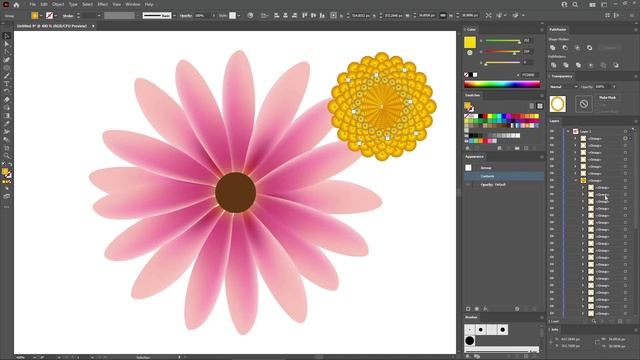Click the object thumbnail in Transparency panel

(x=558, y=104)
